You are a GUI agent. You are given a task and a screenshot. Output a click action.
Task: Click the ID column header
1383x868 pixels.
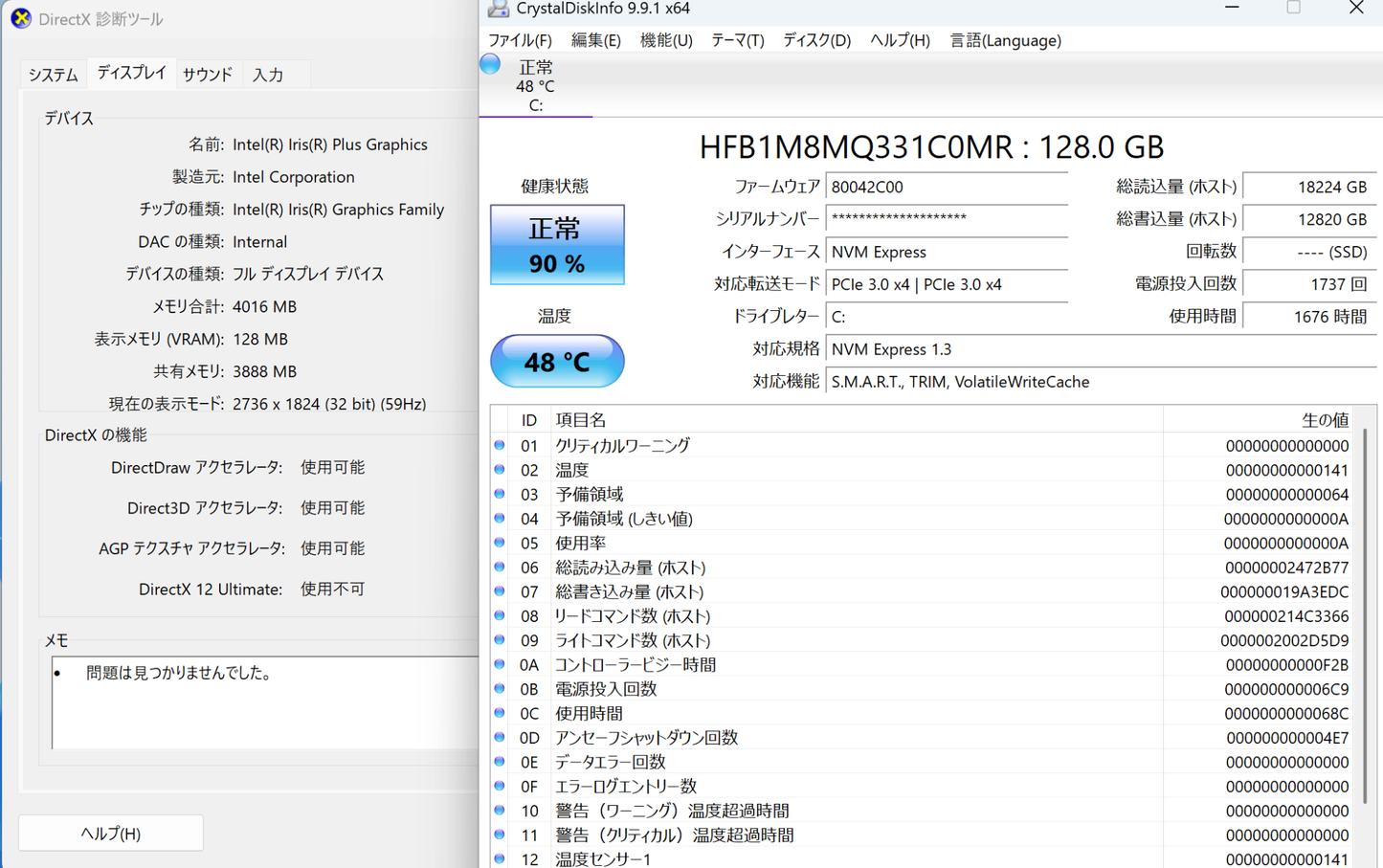click(529, 420)
